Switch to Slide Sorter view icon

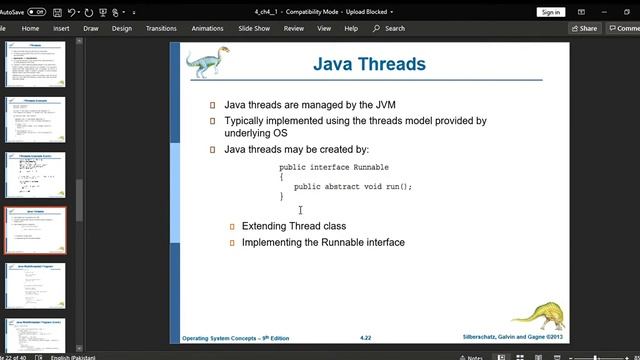(520, 358)
